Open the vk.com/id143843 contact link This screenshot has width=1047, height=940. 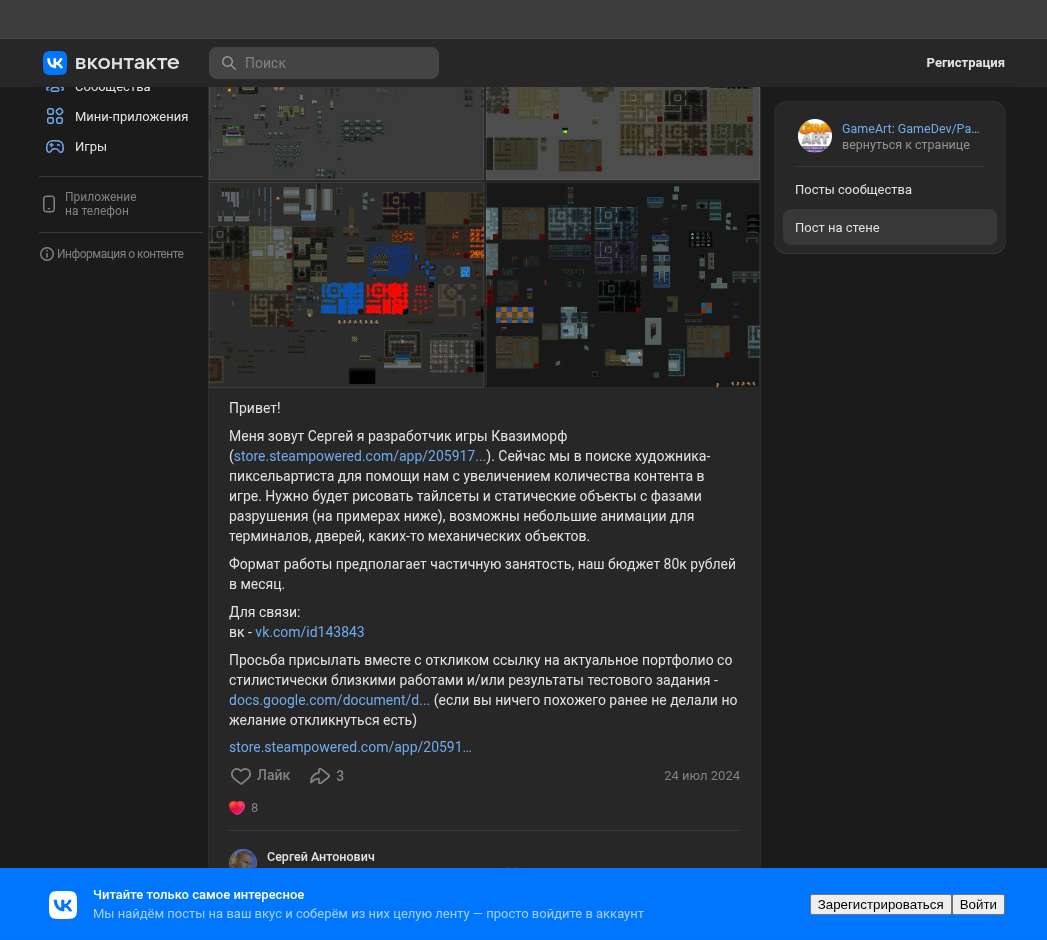309,632
